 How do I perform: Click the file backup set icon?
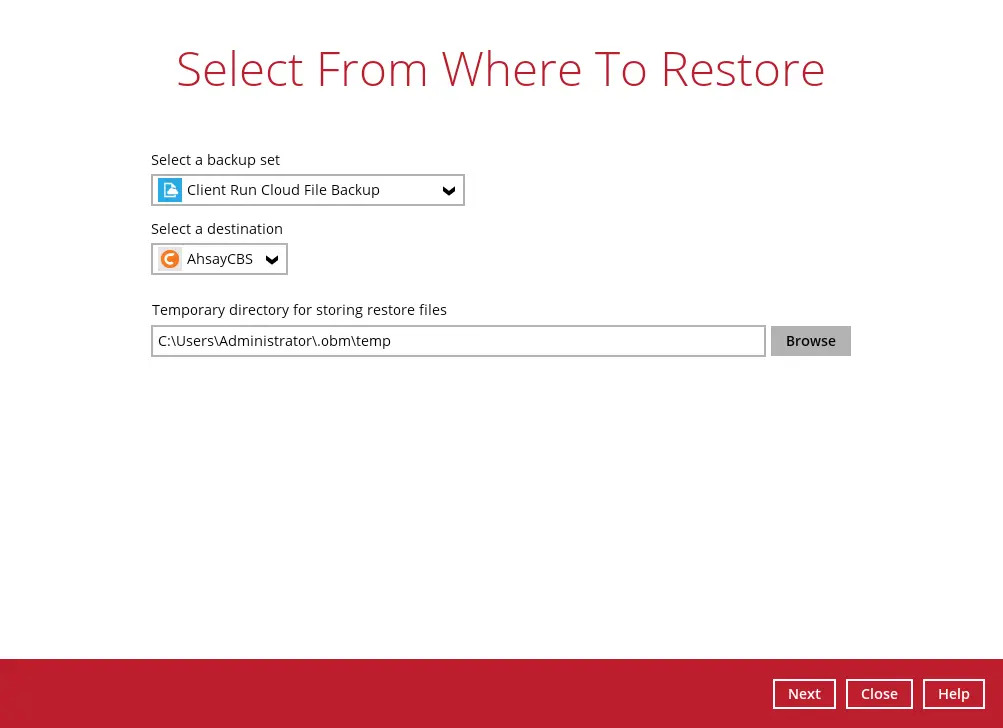pyautogui.click(x=170, y=190)
